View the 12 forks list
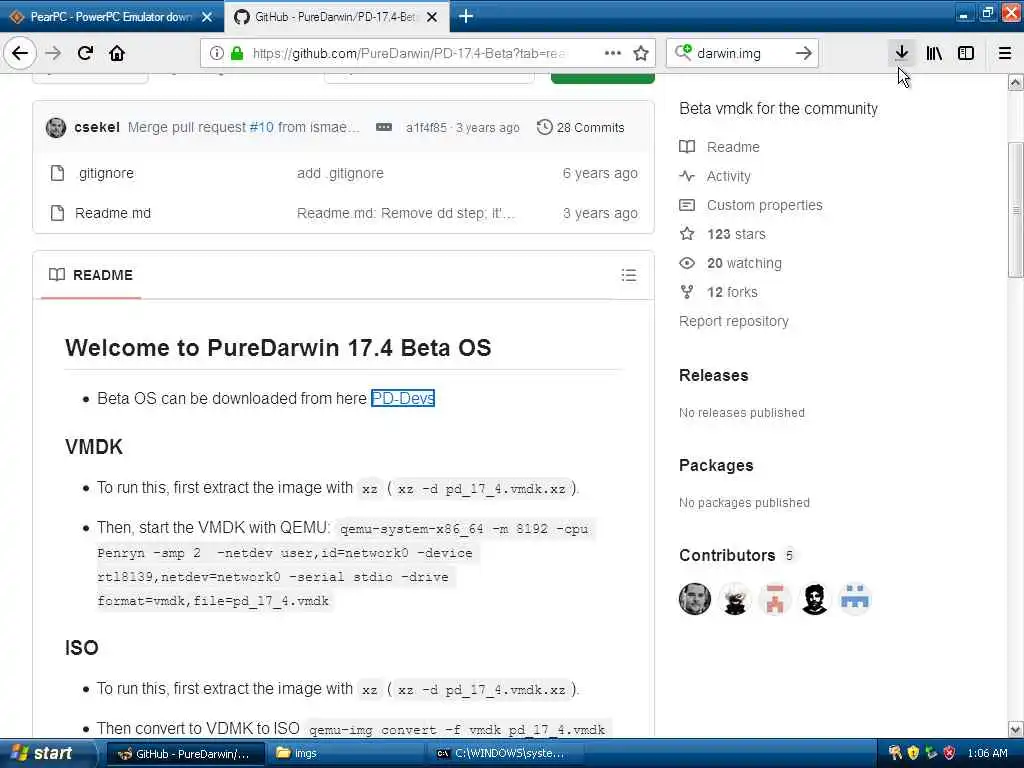The height and width of the screenshot is (768, 1024). (x=732, y=292)
